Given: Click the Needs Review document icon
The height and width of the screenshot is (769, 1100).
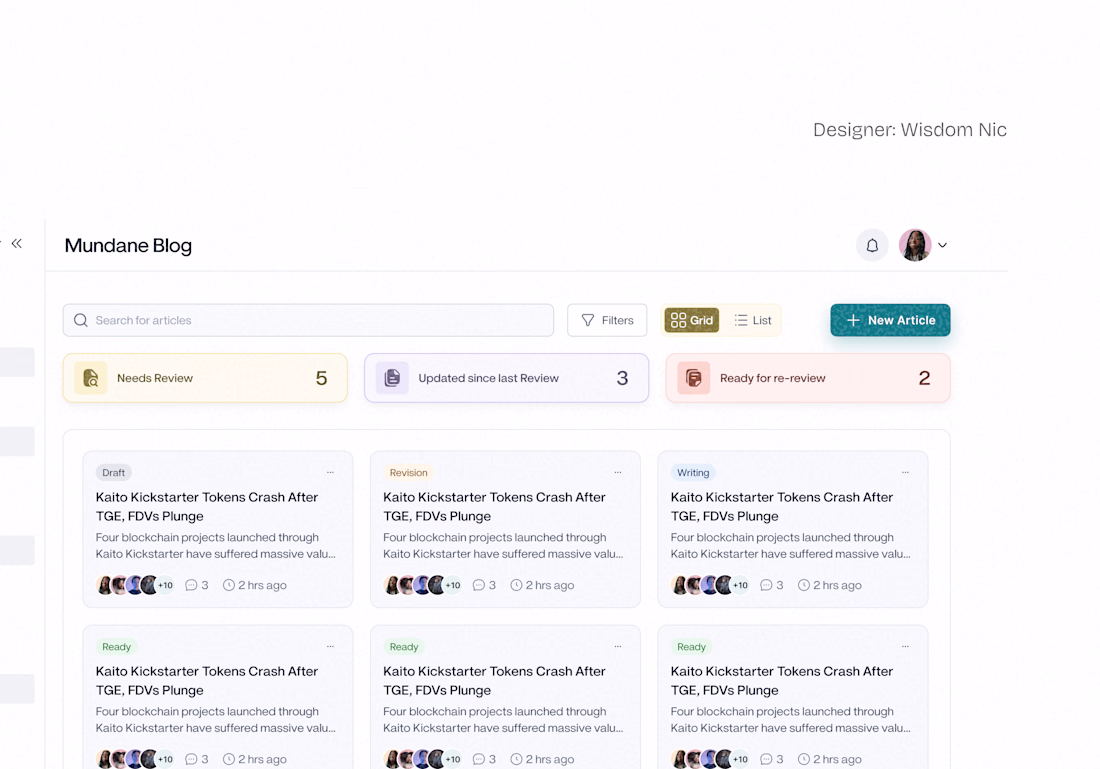Looking at the screenshot, I should (x=90, y=378).
